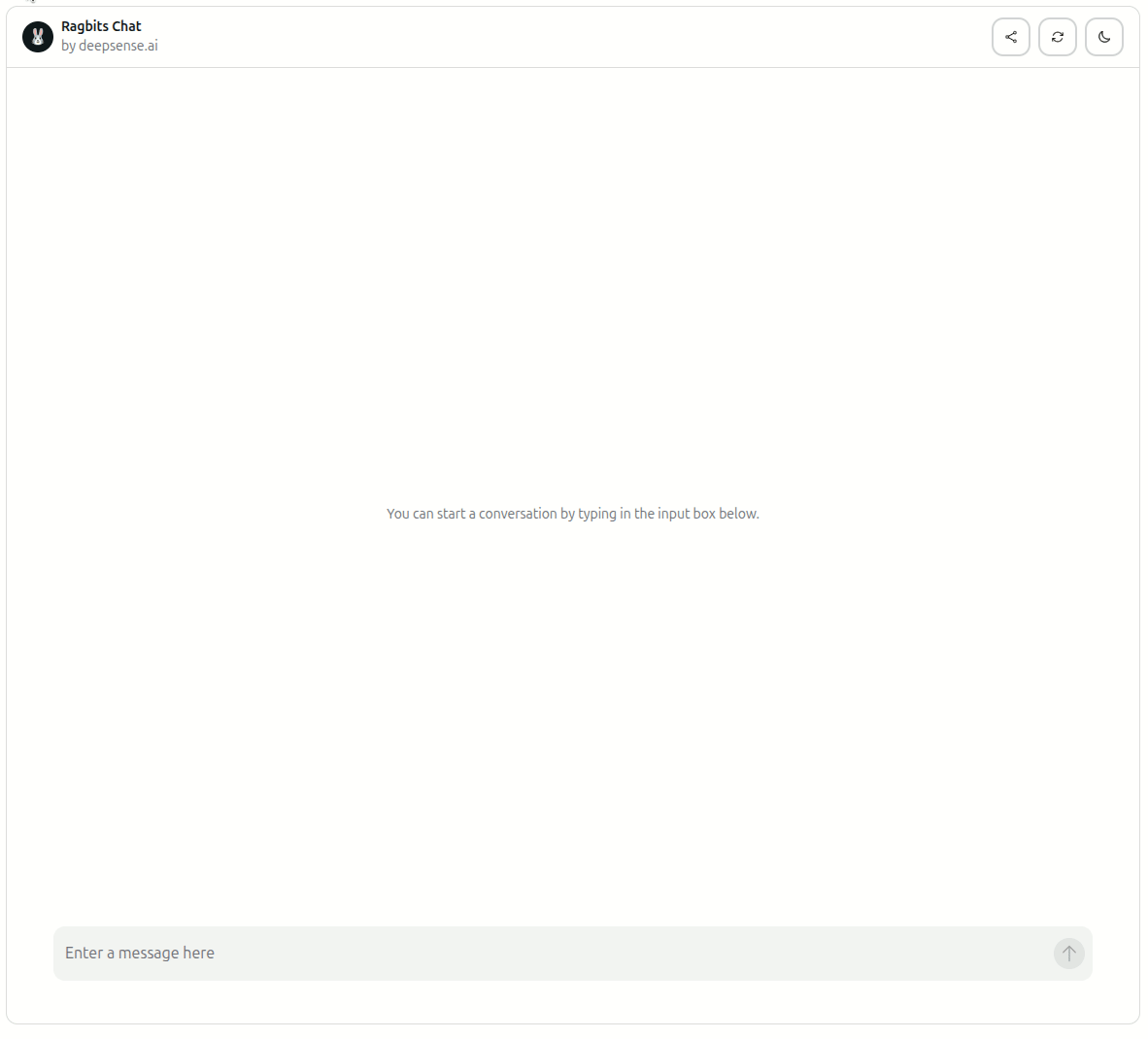Submit the message with the up-arrow icon
Viewport: 1148px width, 1039px height.
[x=1068, y=954]
